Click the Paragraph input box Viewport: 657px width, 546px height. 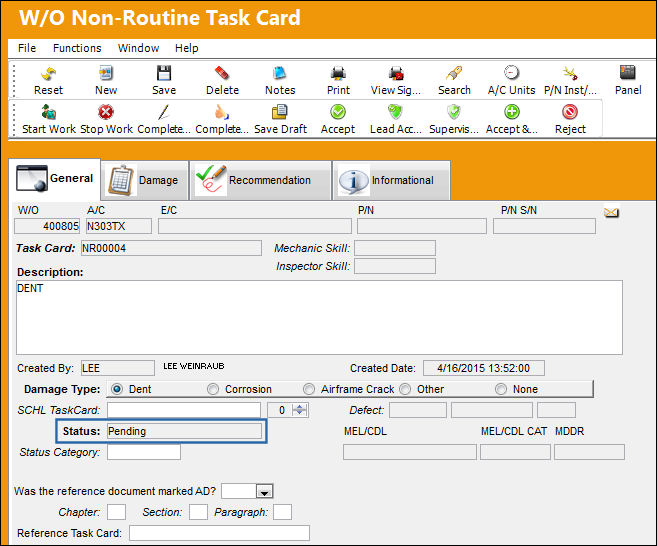click(282, 512)
